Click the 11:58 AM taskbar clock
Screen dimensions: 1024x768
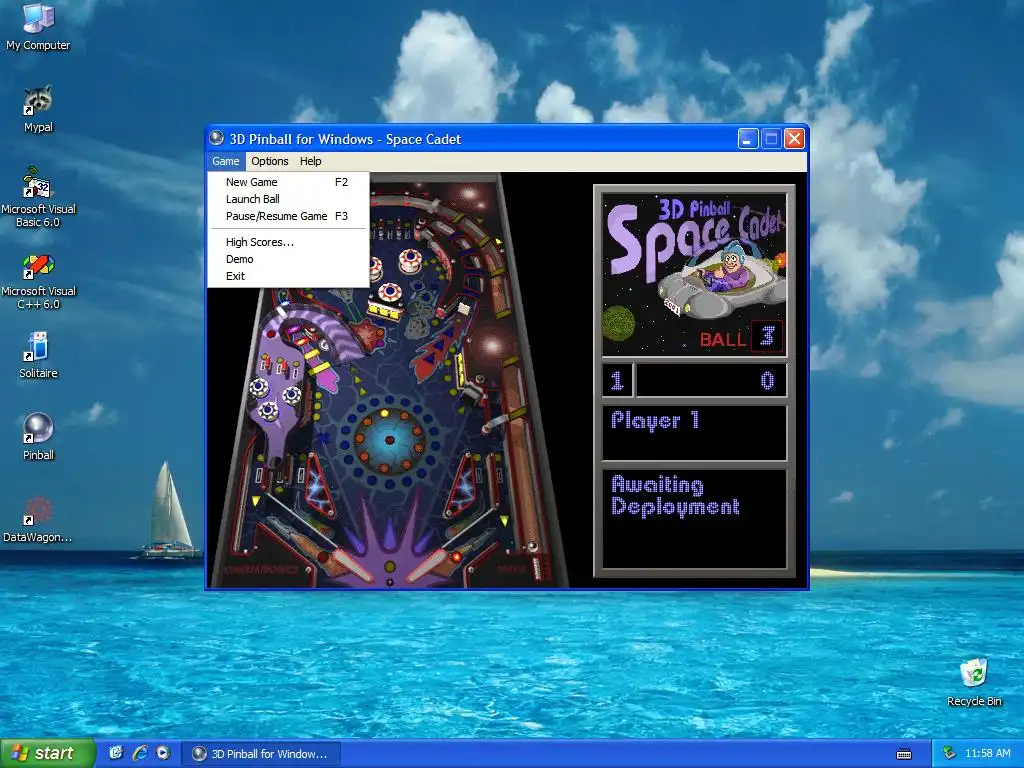point(987,754)
